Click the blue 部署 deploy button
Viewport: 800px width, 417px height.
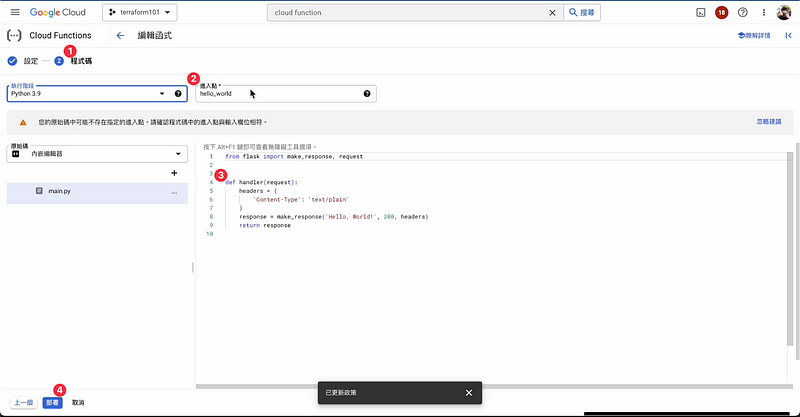(x=52, y=403)
